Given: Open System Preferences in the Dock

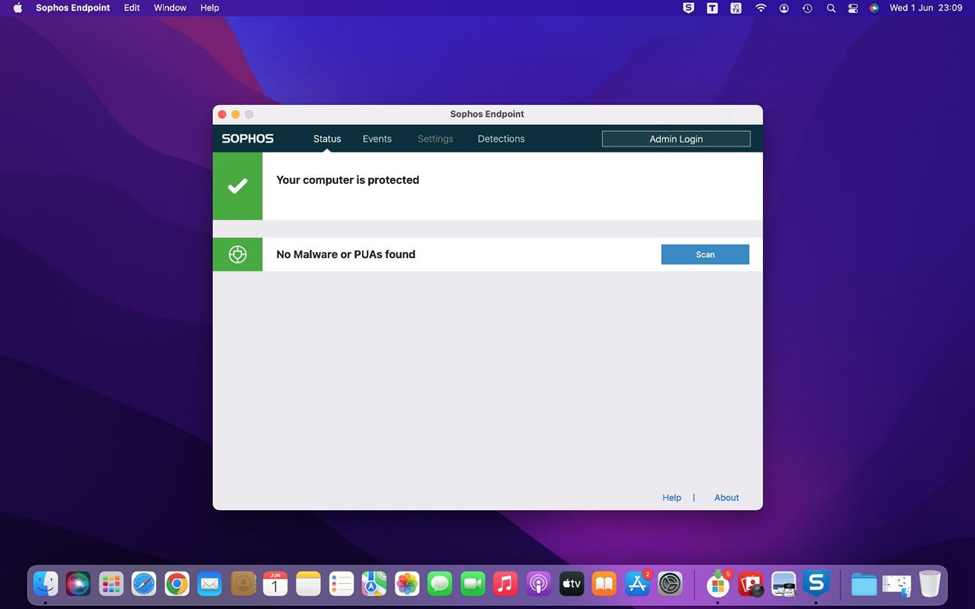Looking at the screenshot, I should tap(670, 584).
